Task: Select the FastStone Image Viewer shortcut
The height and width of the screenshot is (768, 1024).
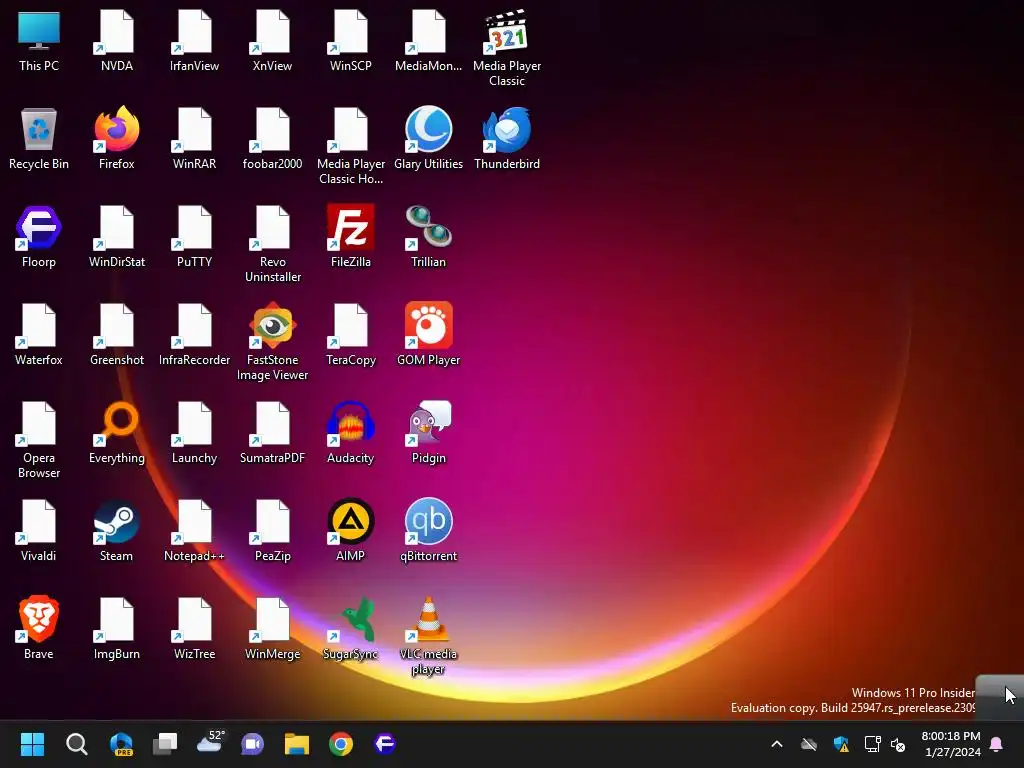Action: (272, 342)
